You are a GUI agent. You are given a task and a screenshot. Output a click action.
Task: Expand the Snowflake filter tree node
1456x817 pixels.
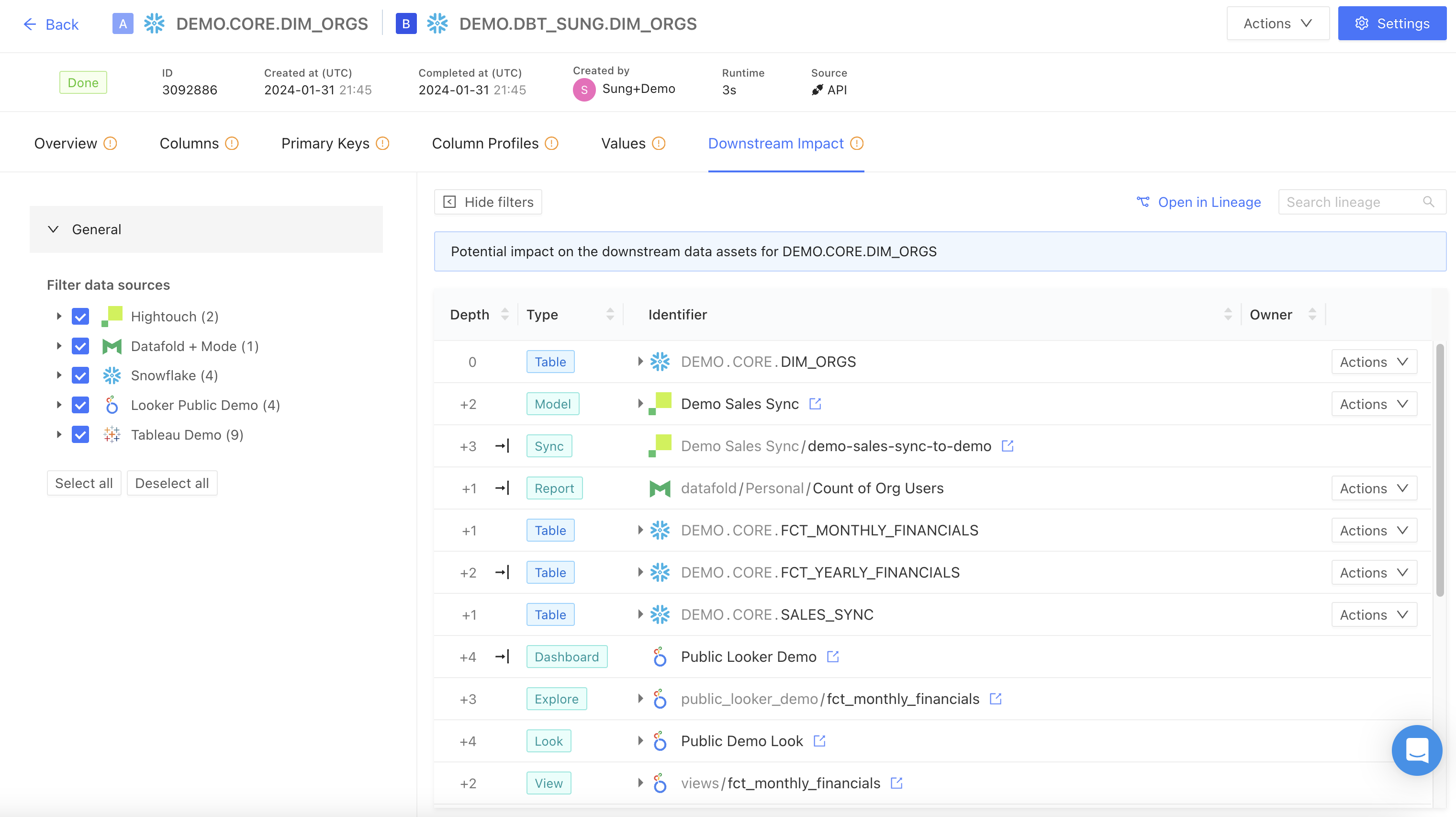coord(59,375)
